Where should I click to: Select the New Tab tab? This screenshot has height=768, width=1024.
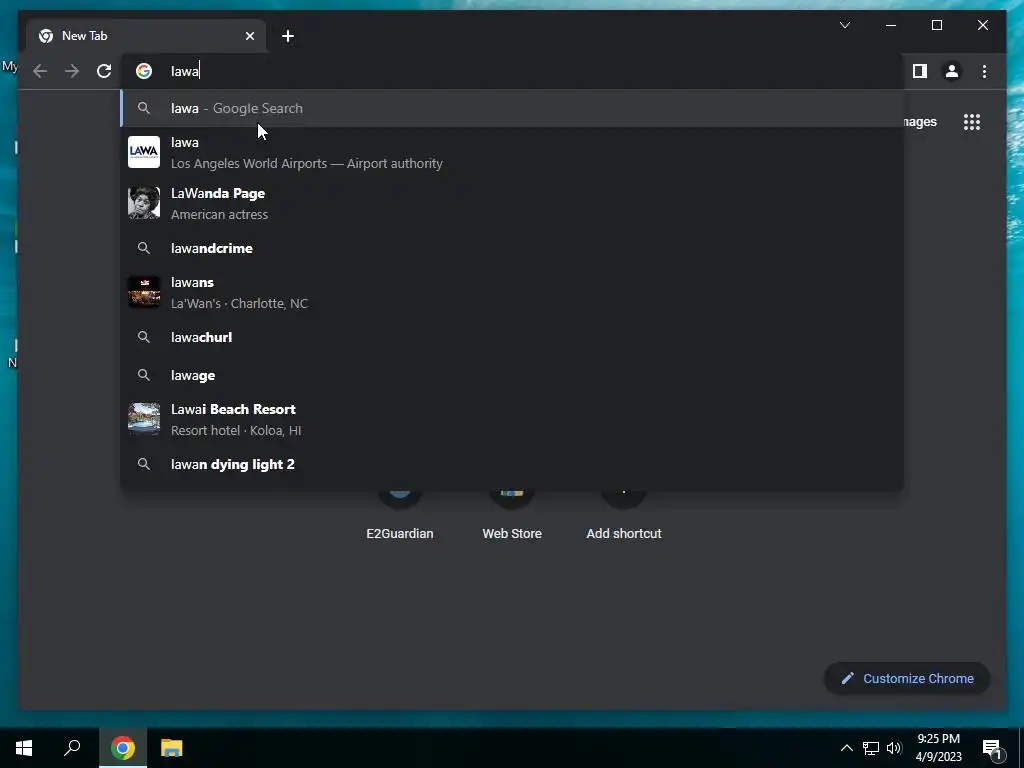(146, 36)
